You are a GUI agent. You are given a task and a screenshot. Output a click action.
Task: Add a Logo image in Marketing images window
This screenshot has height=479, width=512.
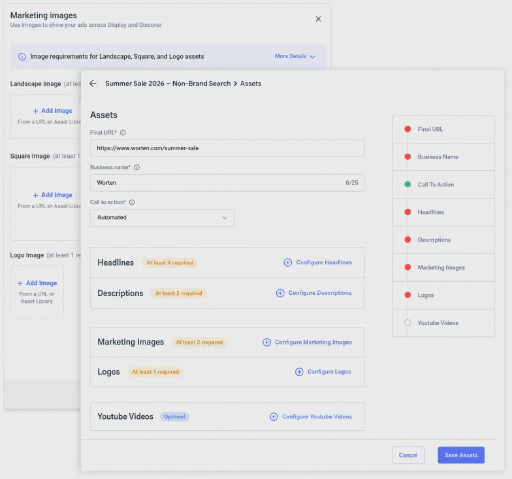click(x=37, y=283)
